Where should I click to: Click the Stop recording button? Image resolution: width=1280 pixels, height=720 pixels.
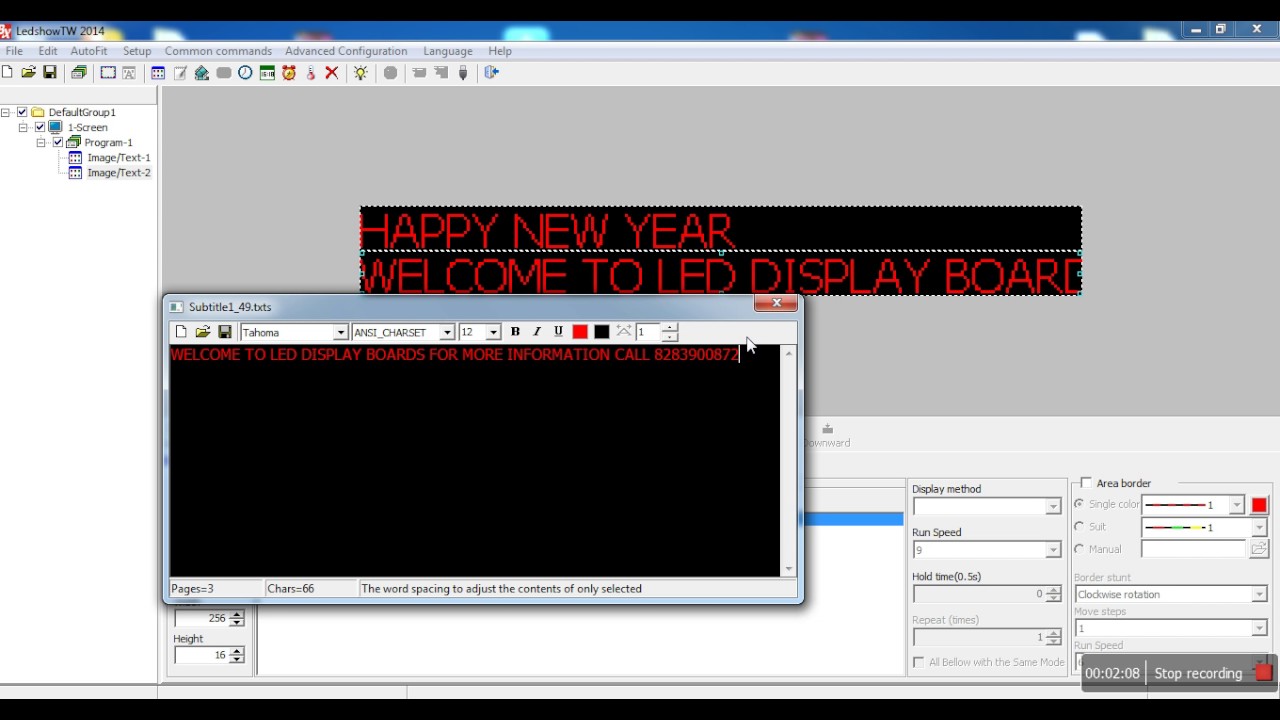pos(1198,673)
